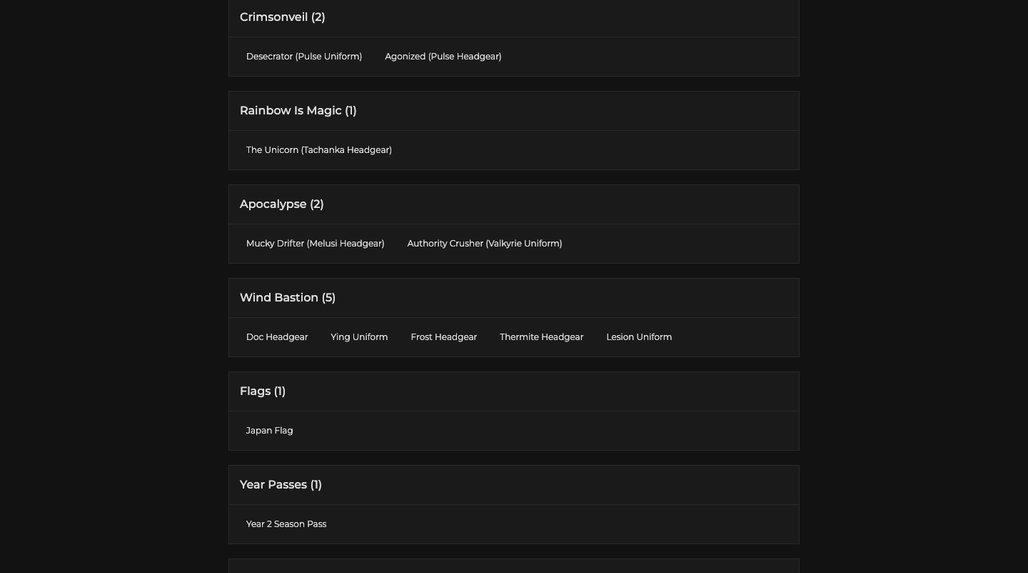Select Desecrator (Pulse Uniform) item

304,56
